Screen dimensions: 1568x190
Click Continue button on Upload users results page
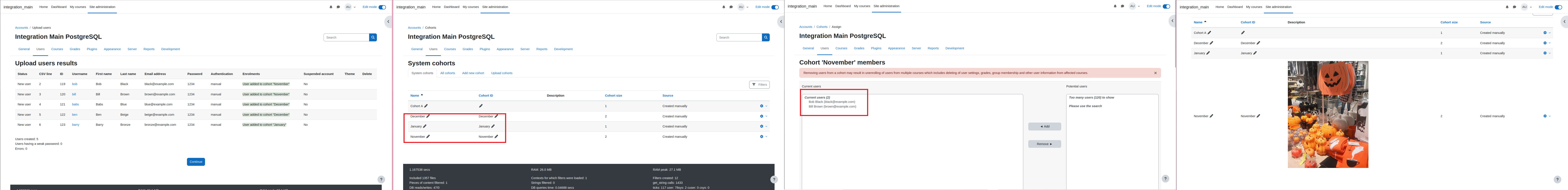(x=196, y=162)
